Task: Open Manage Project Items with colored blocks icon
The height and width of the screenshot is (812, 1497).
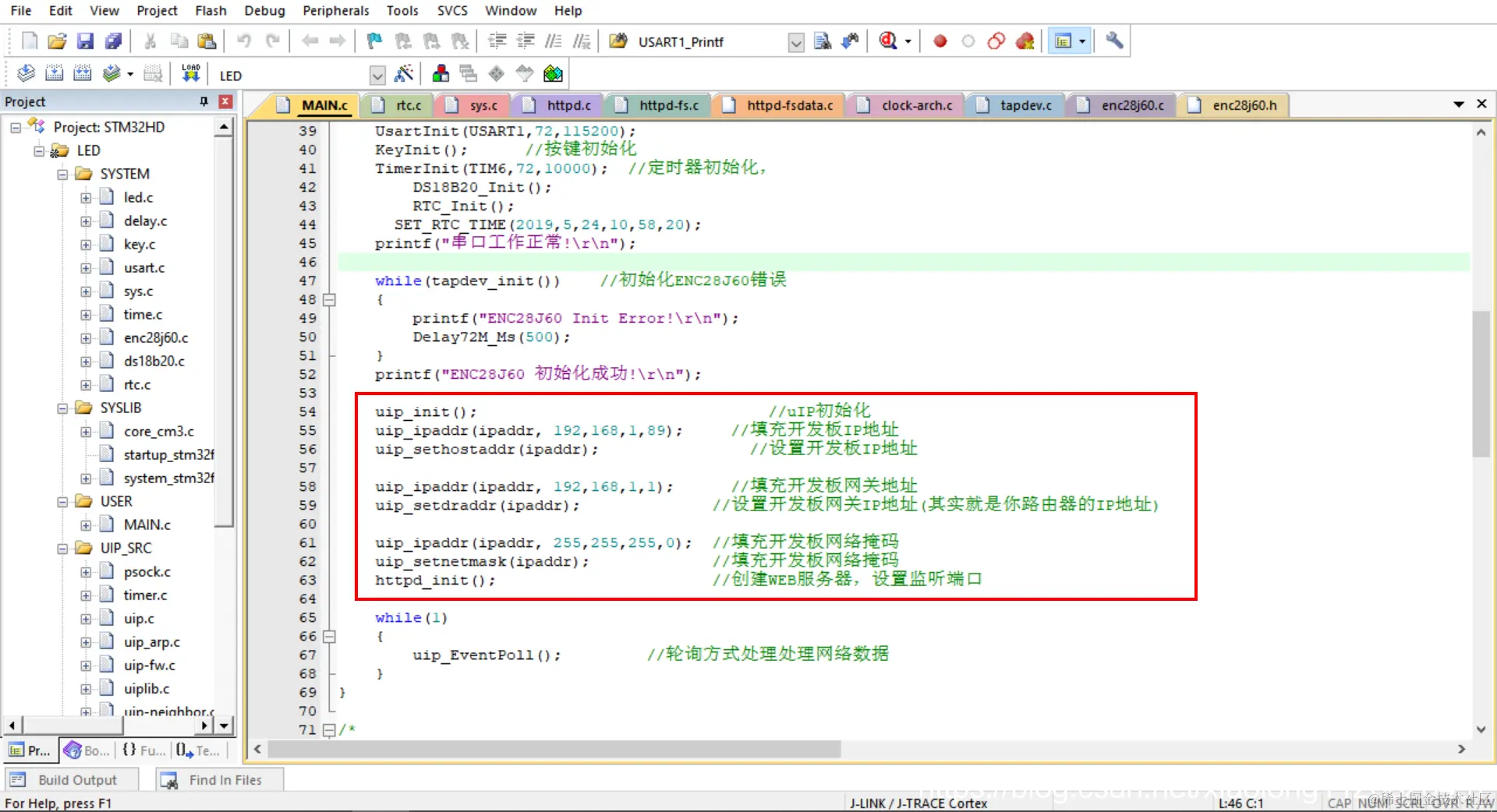Action: click(x=441, y=73)
